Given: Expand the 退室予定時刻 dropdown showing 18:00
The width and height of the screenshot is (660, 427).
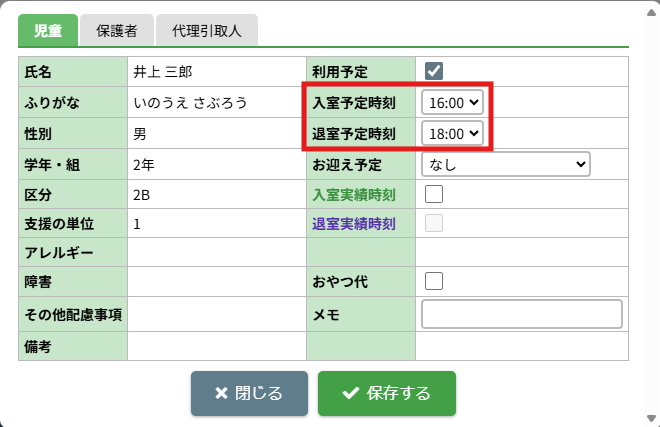Looking at the screenshot, I should point(452,132).
